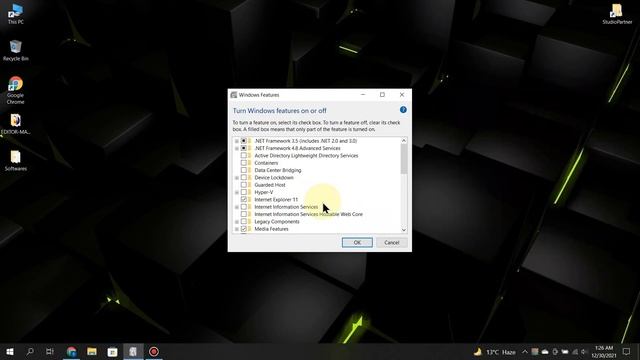Expand the Hyper-V tree node

pos(237,193)
